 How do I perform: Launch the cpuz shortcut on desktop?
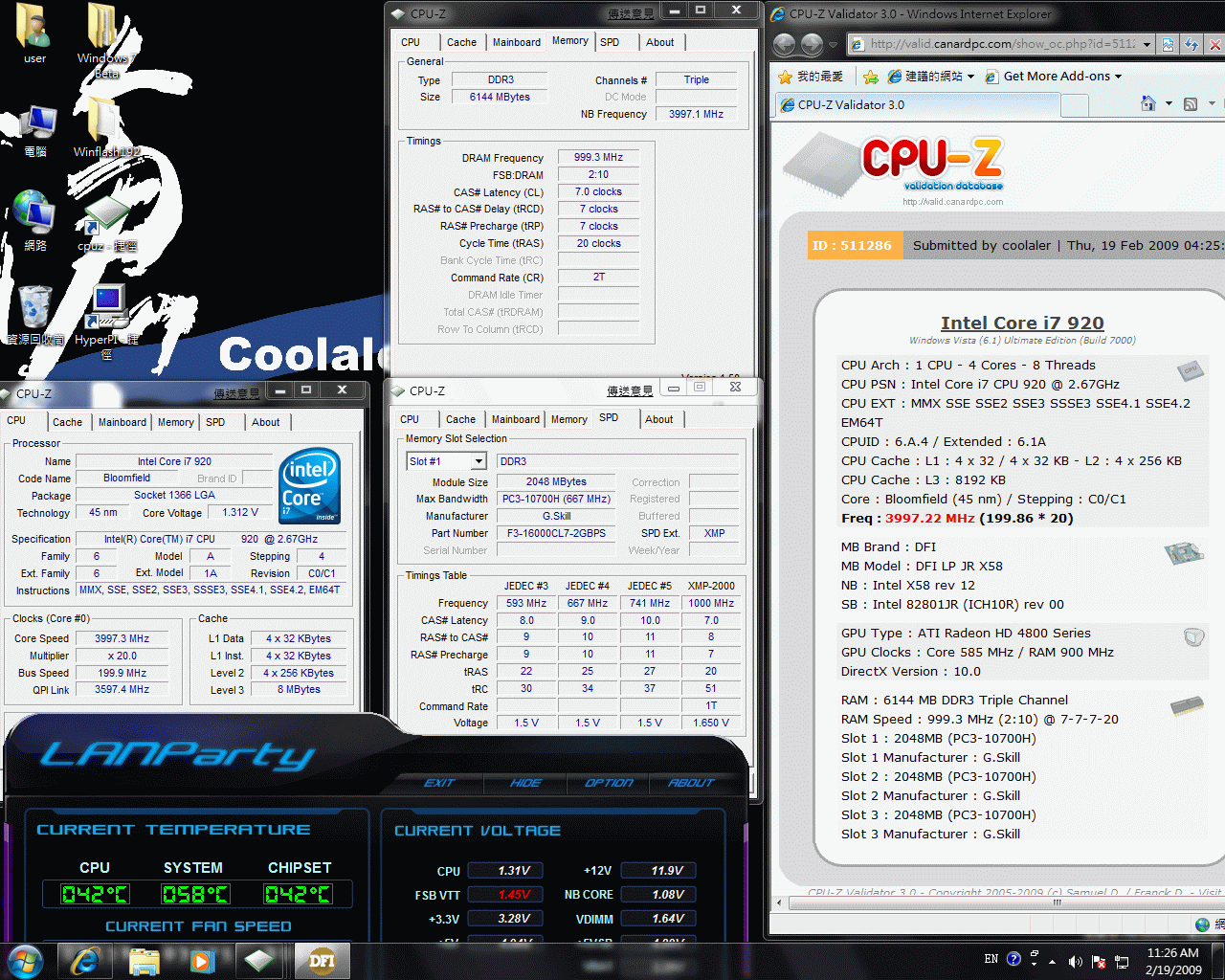click(x=106, y=223)
